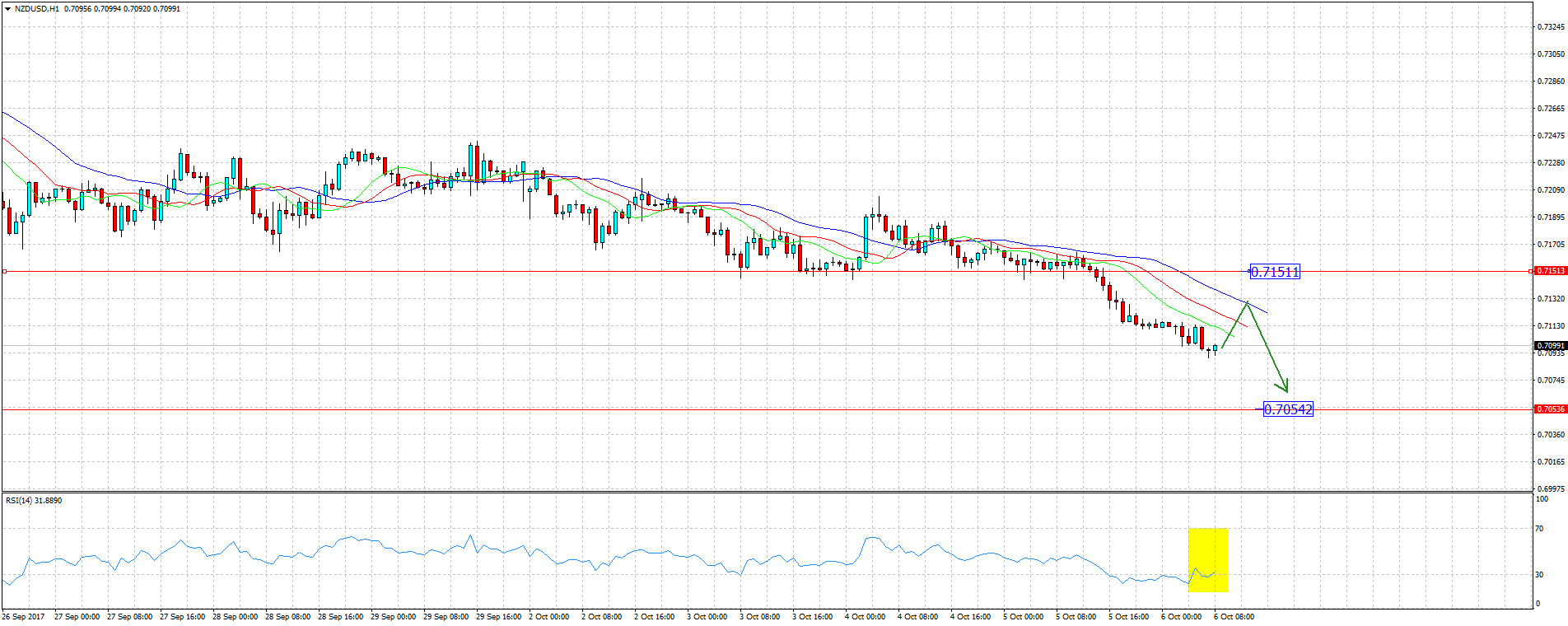Click the RSI scale 70 level marker

[1539, 529]
